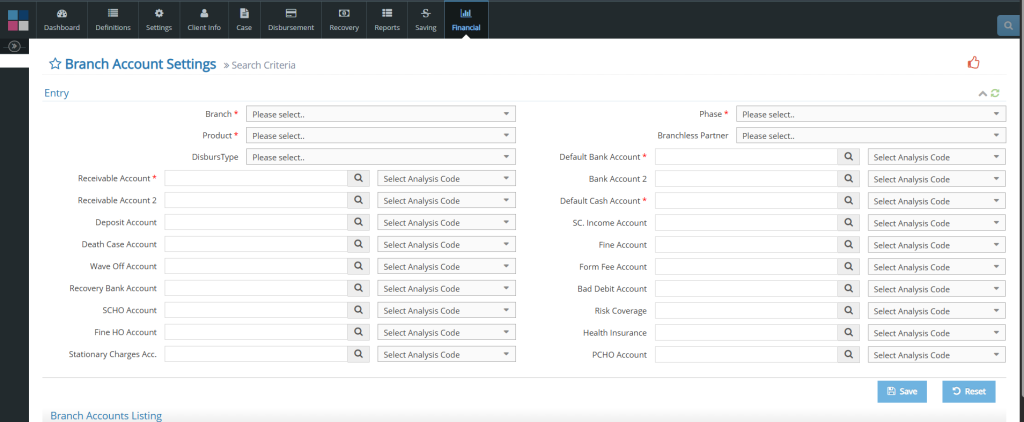Open the Phase dropdown
This screenshot has height=422, width=1024.
tap(870, 114)
